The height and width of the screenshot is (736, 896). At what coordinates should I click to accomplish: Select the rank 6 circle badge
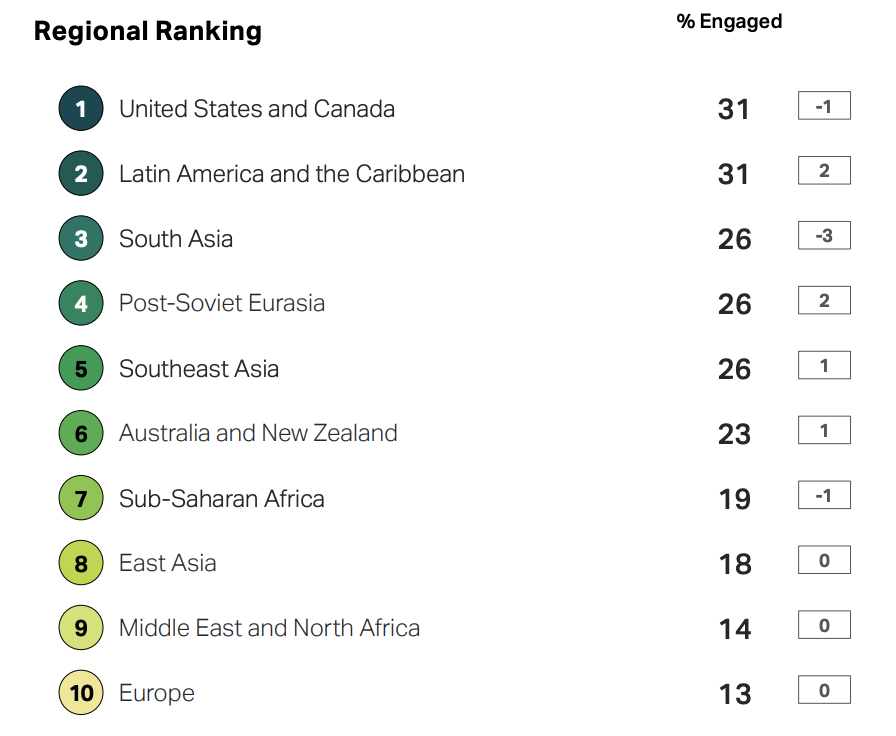pos(81,434)
